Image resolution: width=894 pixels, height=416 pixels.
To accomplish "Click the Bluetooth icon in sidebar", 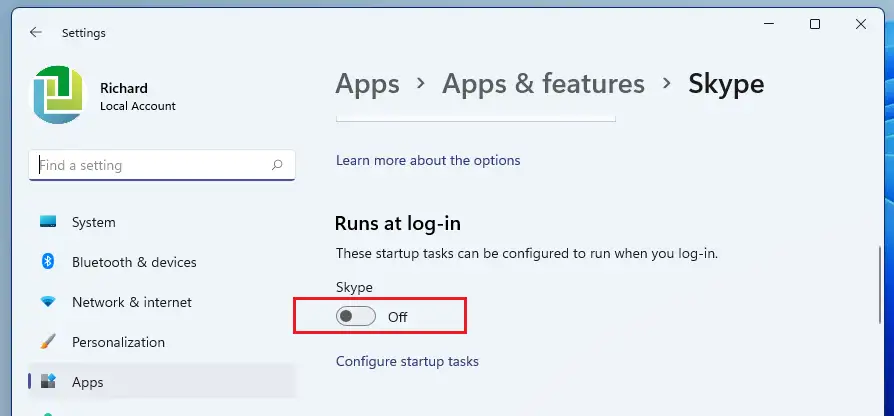I will click(48, 262).
